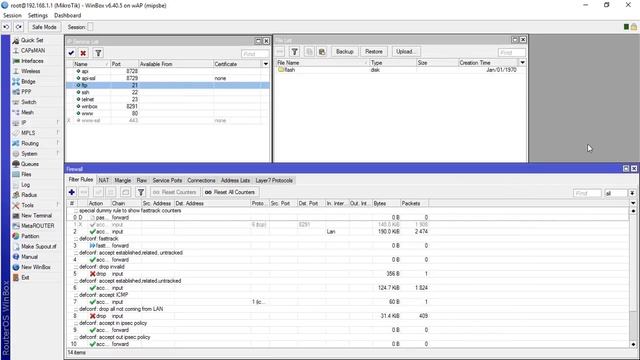640x360 pixels.
Task: Open CAPsMAN in sidebar
Action: (33, 51)
